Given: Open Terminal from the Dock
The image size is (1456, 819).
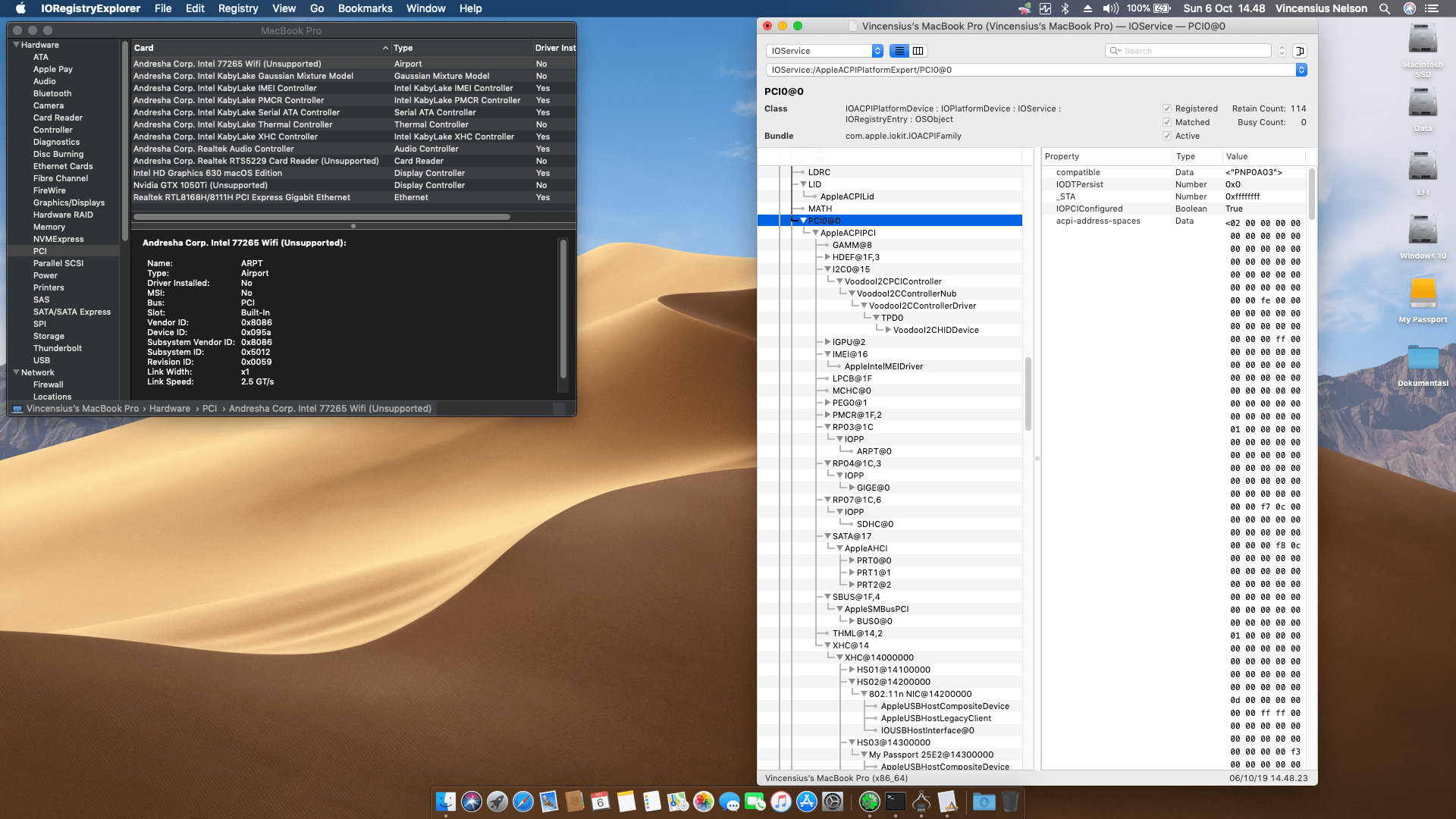Looking at the screenshot, I should pyautogui.click(x=896, y=802).
